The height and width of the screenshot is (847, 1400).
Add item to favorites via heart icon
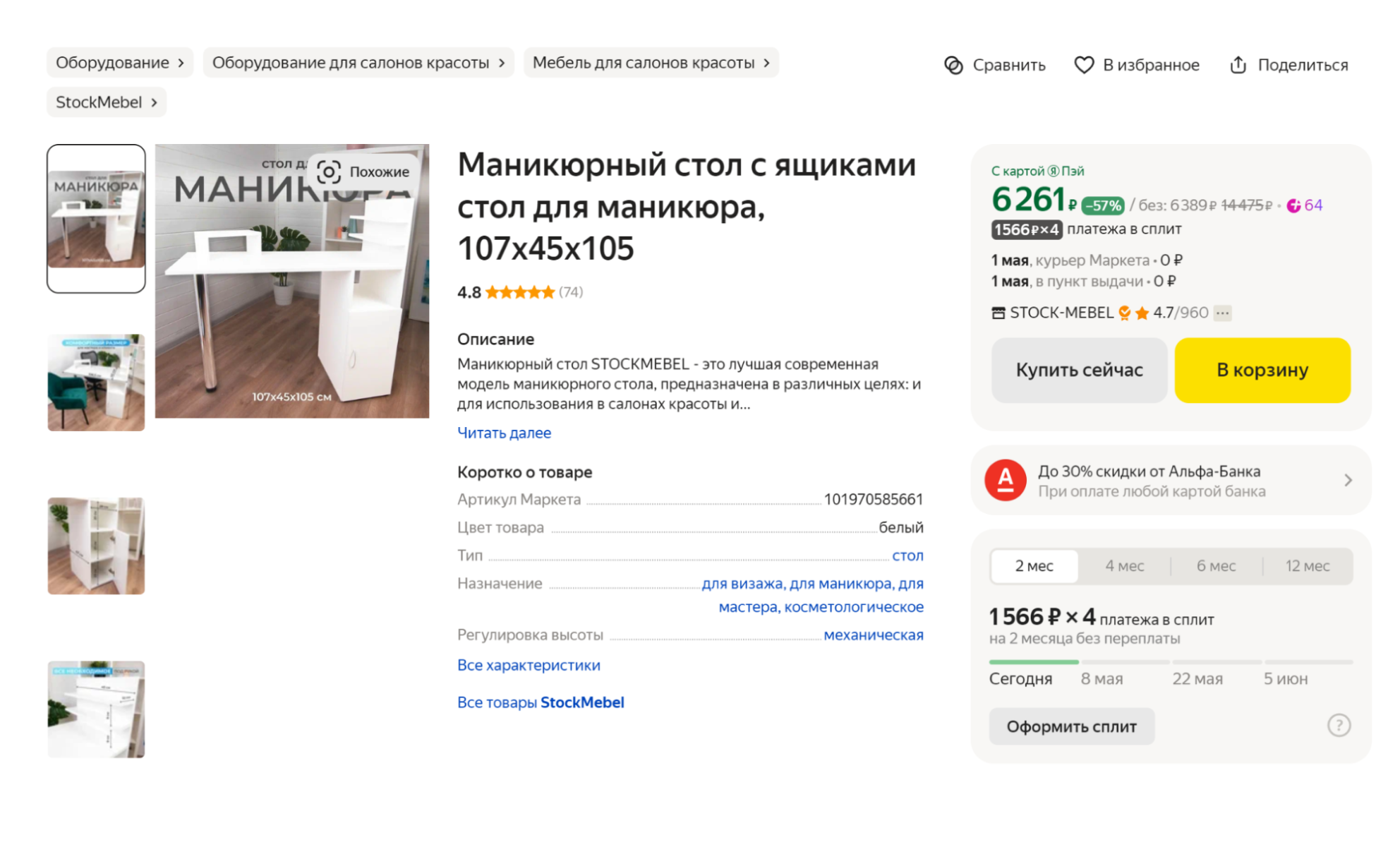click(1085, 65)
